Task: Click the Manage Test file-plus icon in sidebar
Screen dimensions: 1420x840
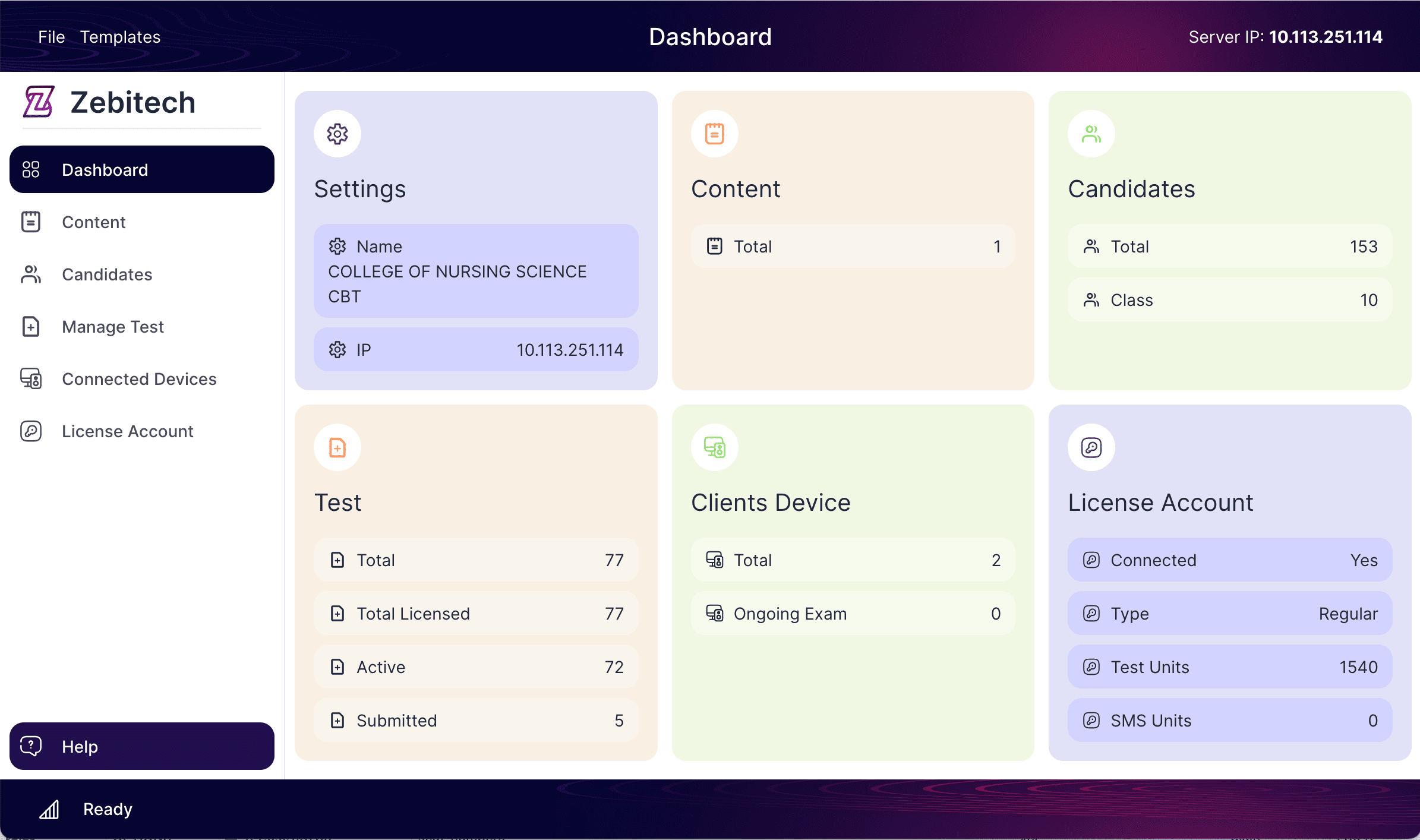Action: coord(31,326)
